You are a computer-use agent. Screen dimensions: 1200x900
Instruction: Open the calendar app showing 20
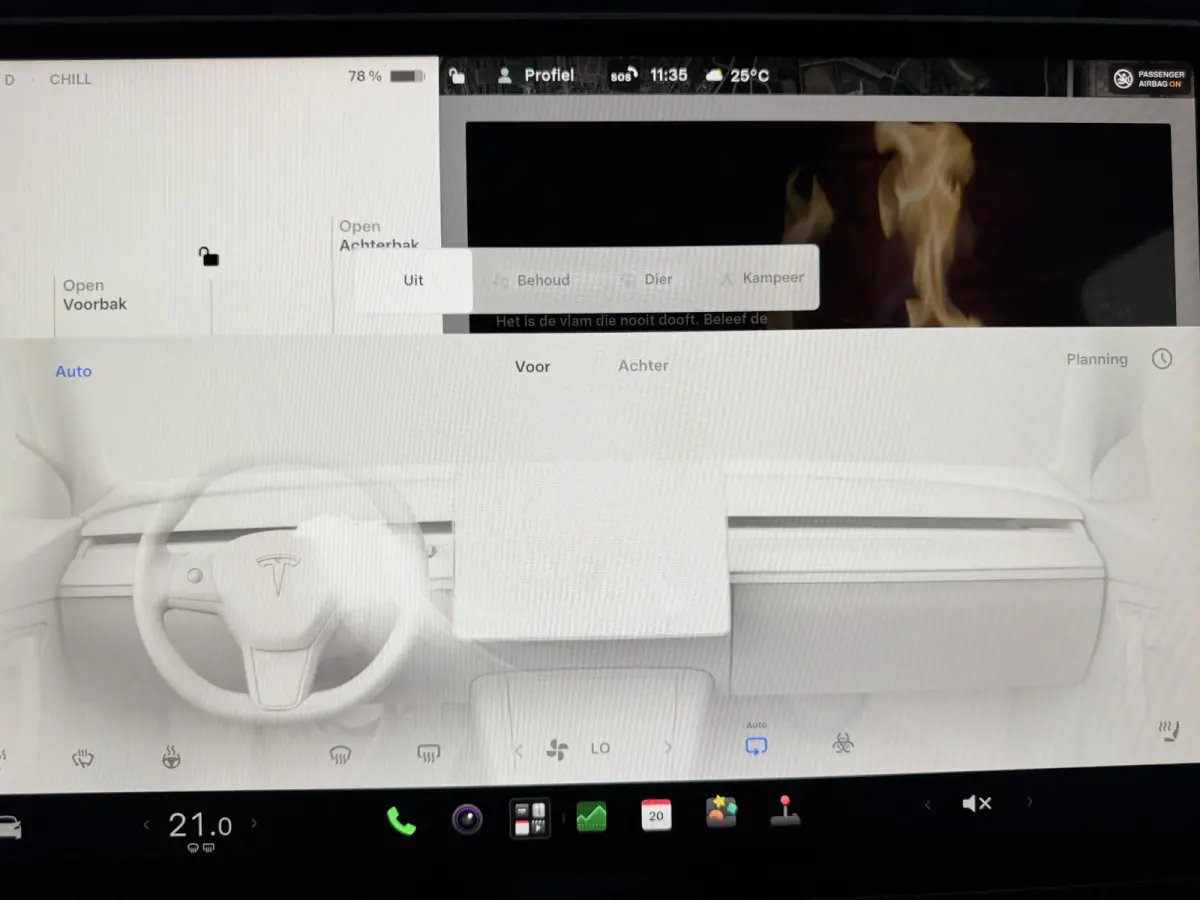656,815
